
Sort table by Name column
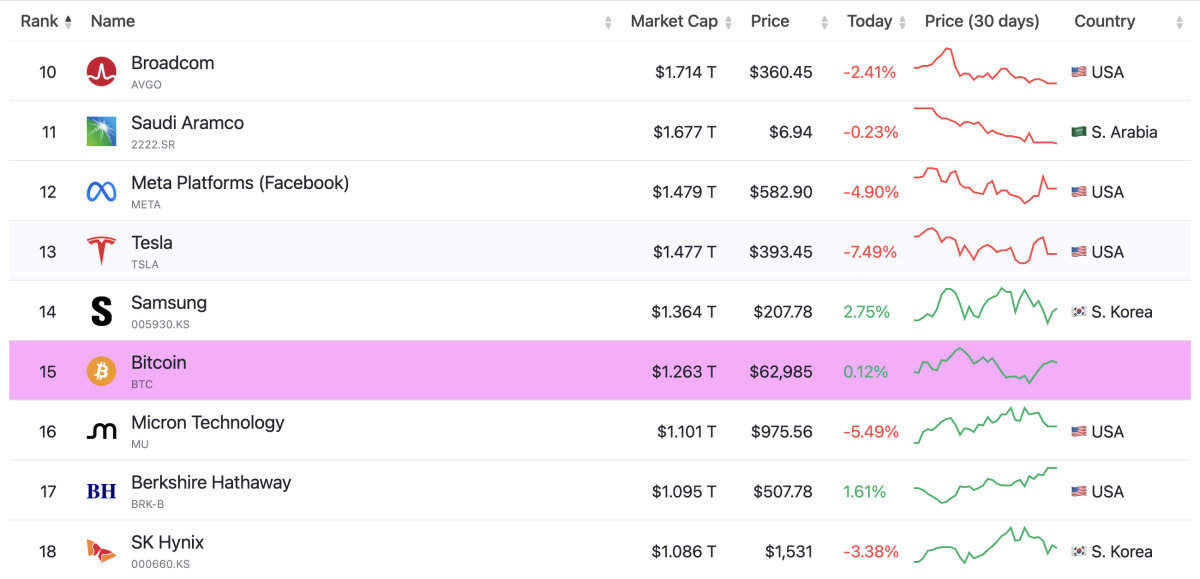click(112, 21)
